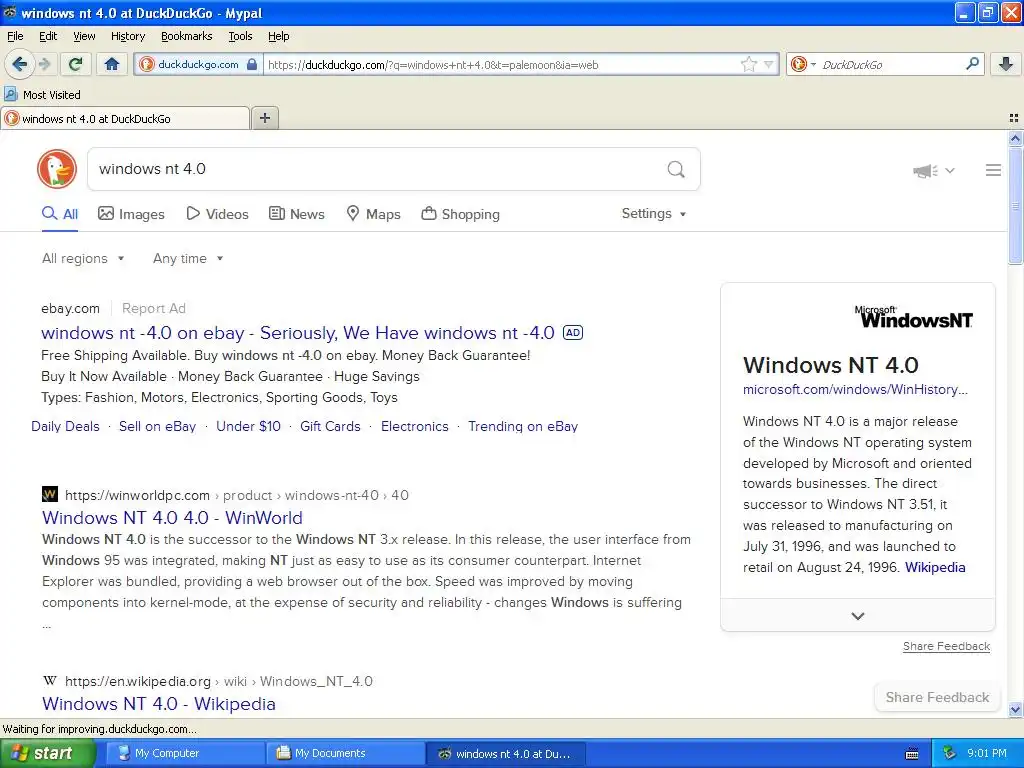
Task: Click the scrollbar down arrow
Action: [1015, 709]
